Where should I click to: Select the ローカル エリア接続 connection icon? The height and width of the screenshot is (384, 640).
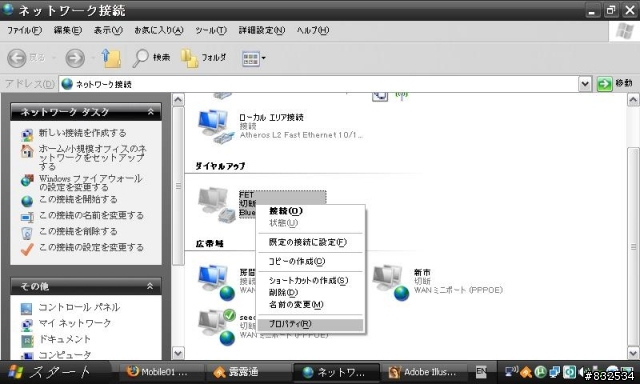[x=216, y=127]
